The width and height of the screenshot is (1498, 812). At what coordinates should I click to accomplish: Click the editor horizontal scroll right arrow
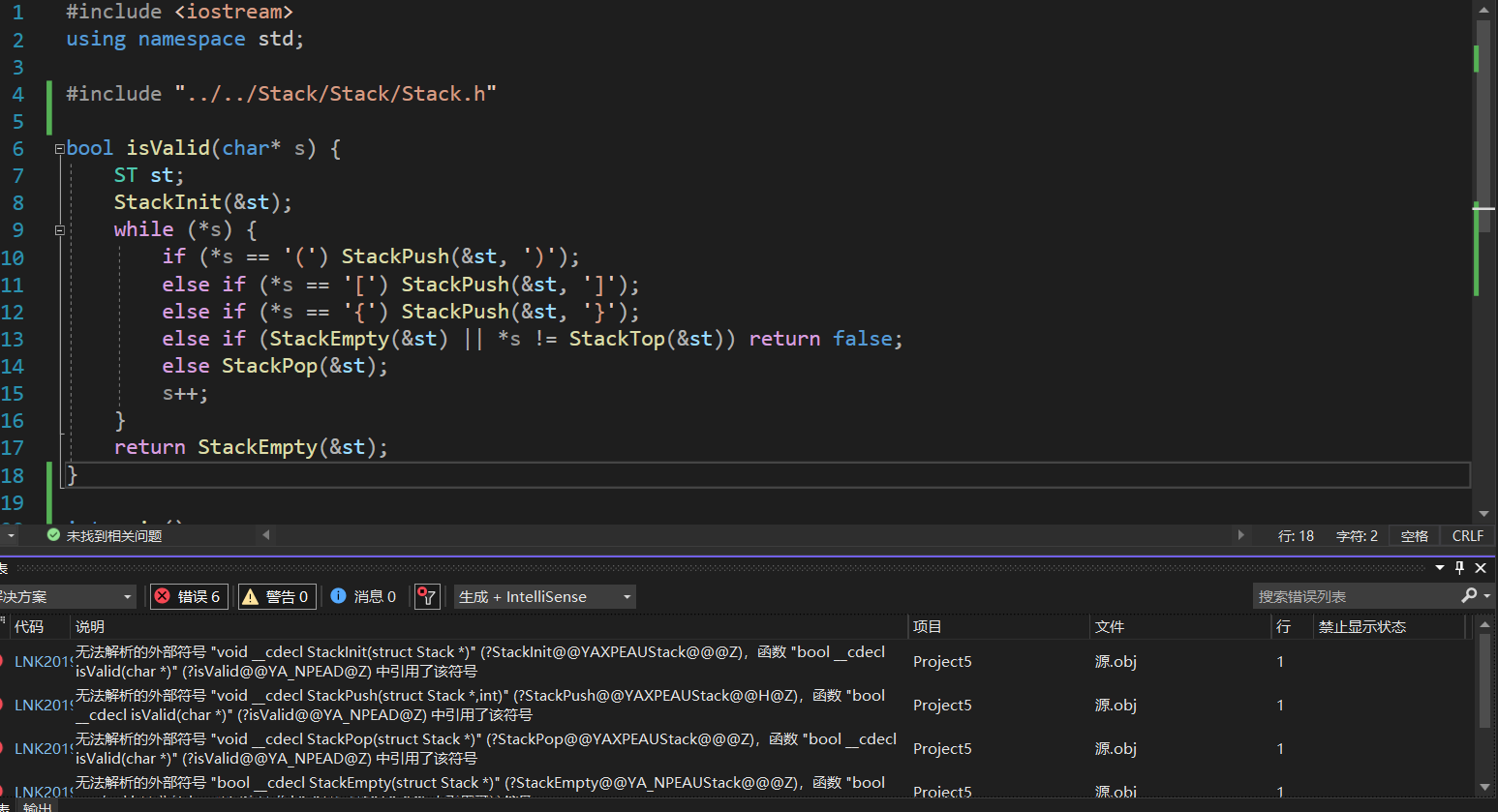click(1240, 534)
